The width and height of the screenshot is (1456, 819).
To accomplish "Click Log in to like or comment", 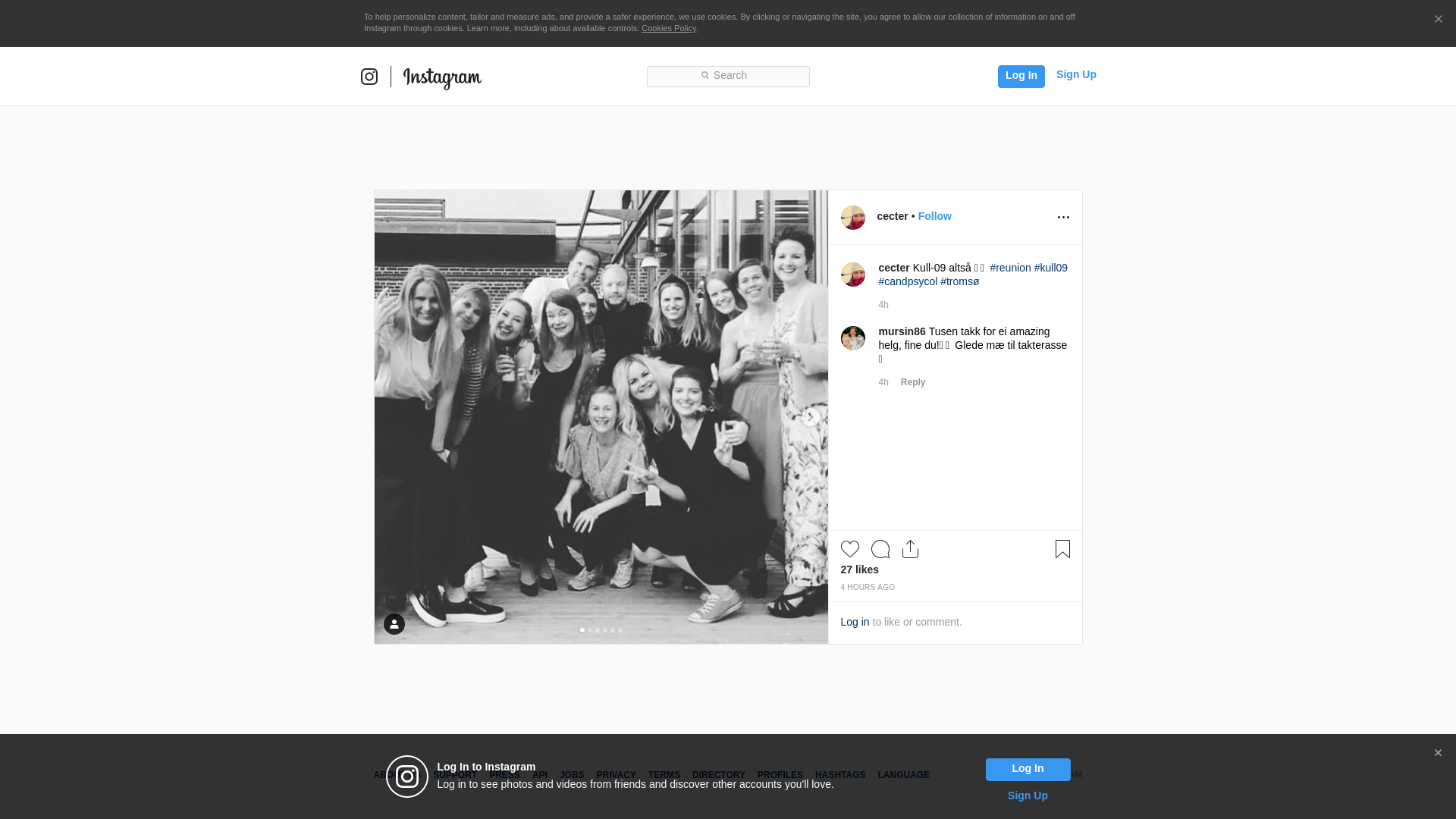I will point(855,623).
